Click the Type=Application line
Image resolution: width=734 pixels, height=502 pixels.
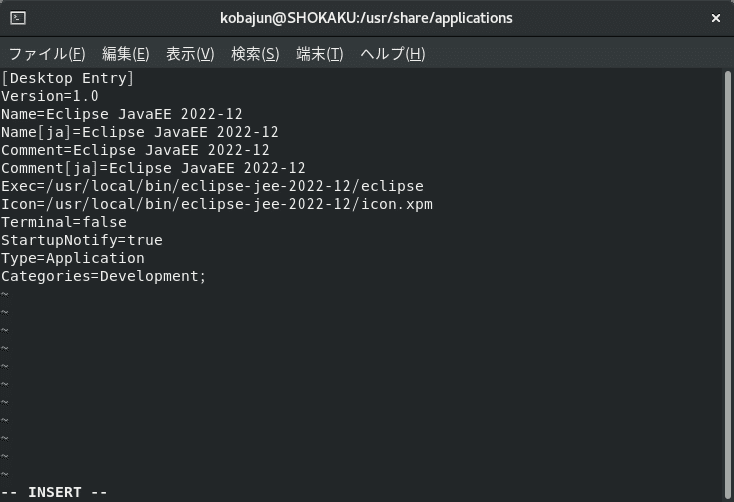tap(73, 258)
